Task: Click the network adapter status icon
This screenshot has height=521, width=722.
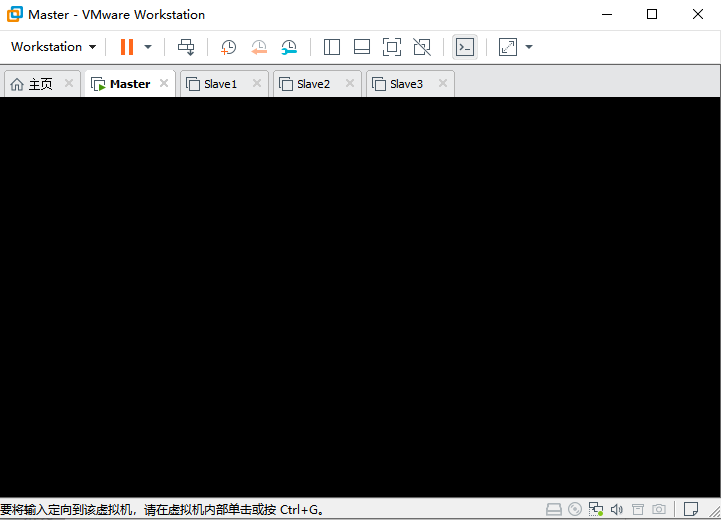Action: 596,509
